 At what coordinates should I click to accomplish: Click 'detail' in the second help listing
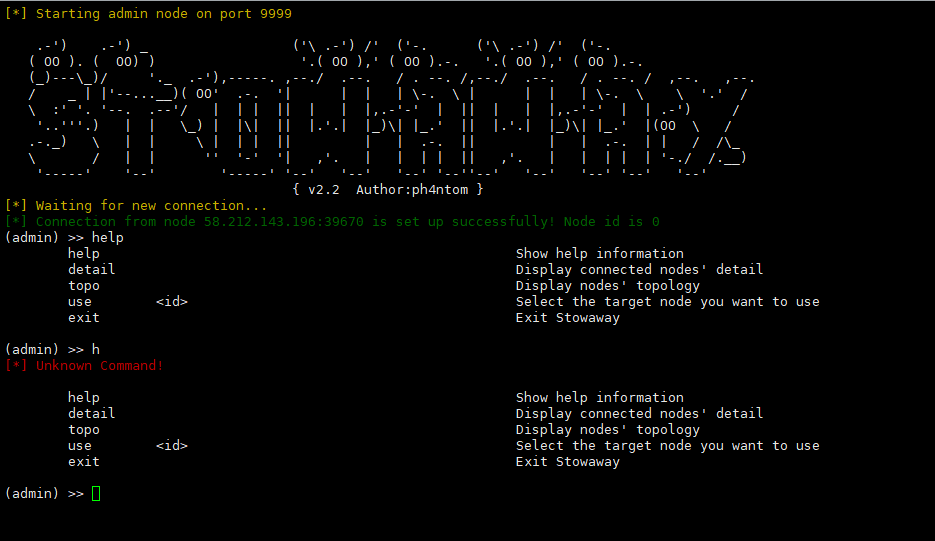(x=91, y=413)
